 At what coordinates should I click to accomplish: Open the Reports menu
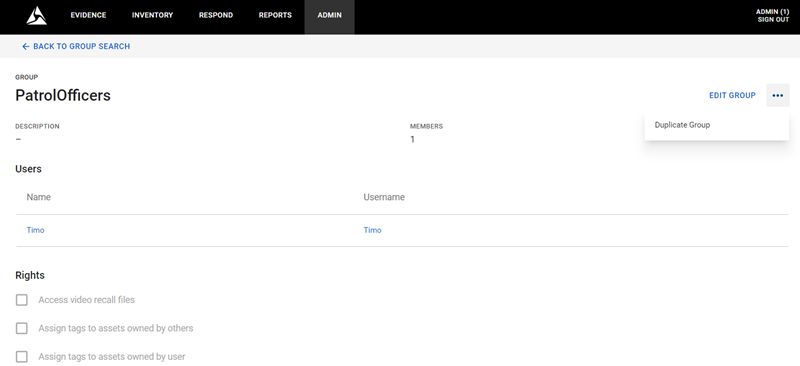tap(275, 15)
